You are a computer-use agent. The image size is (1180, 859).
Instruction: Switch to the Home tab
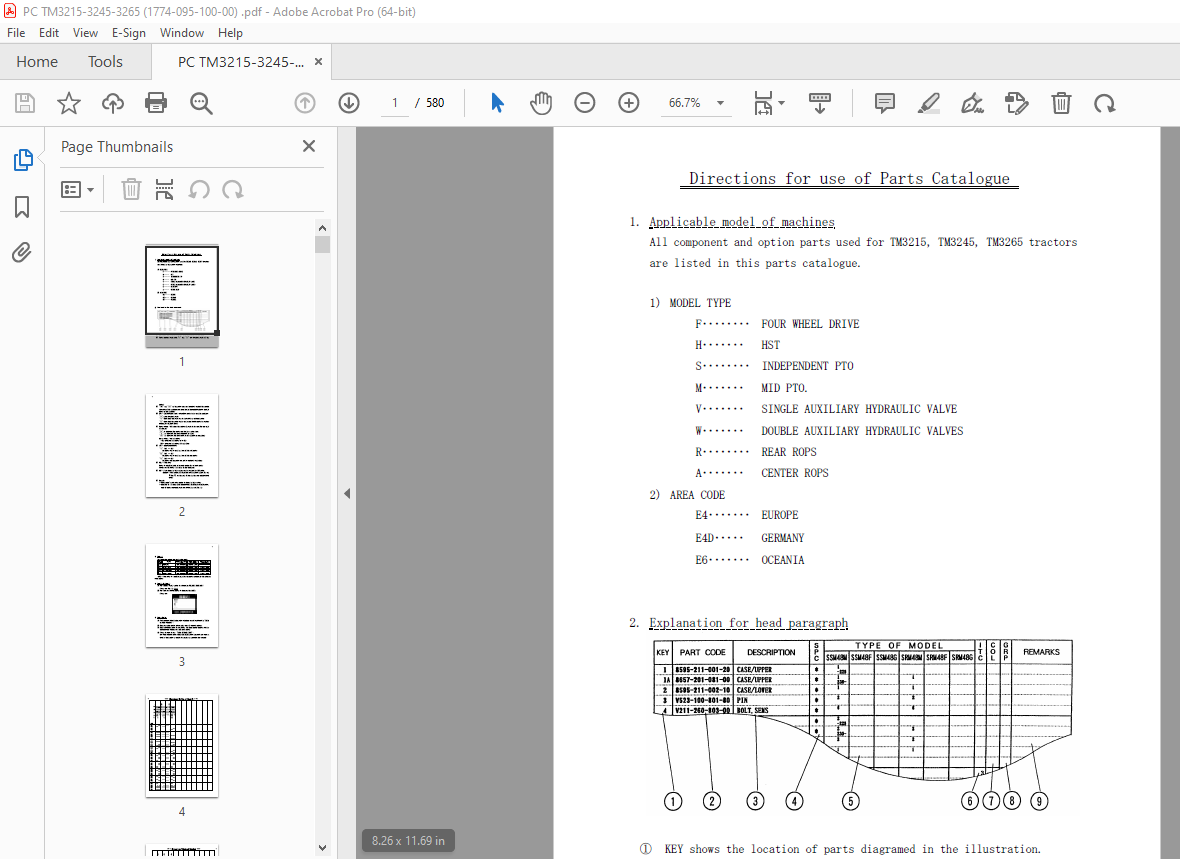point(37,62)
